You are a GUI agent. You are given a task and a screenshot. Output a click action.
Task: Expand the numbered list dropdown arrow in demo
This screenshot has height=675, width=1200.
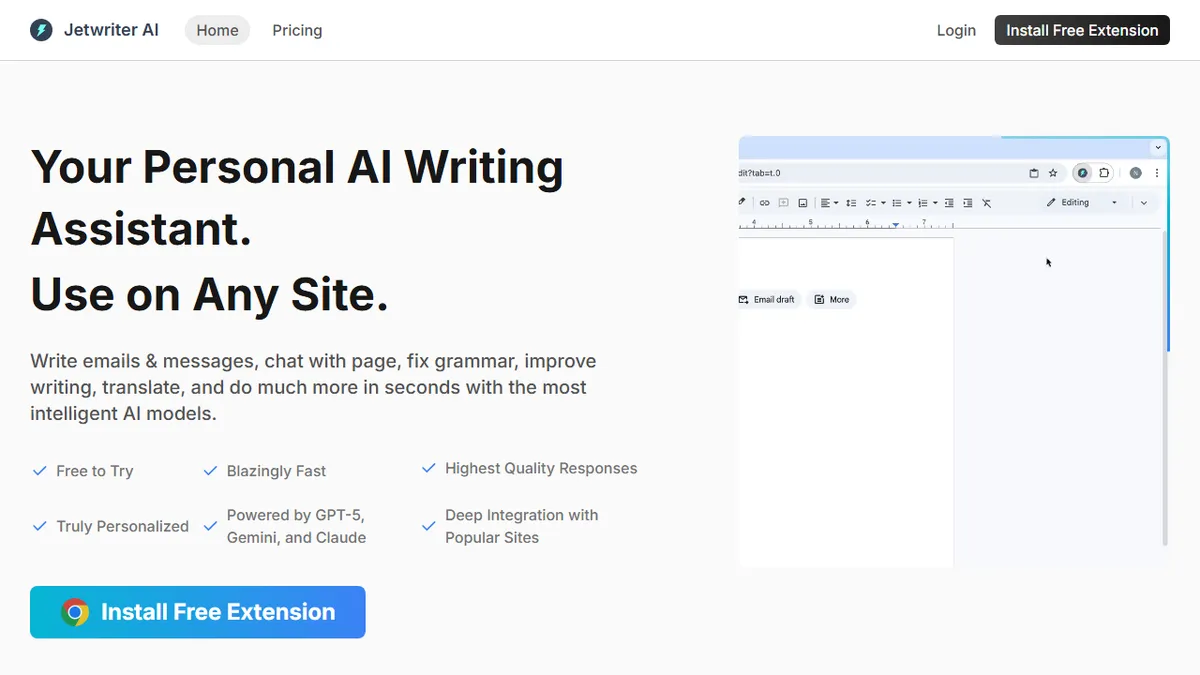point(935,203)
